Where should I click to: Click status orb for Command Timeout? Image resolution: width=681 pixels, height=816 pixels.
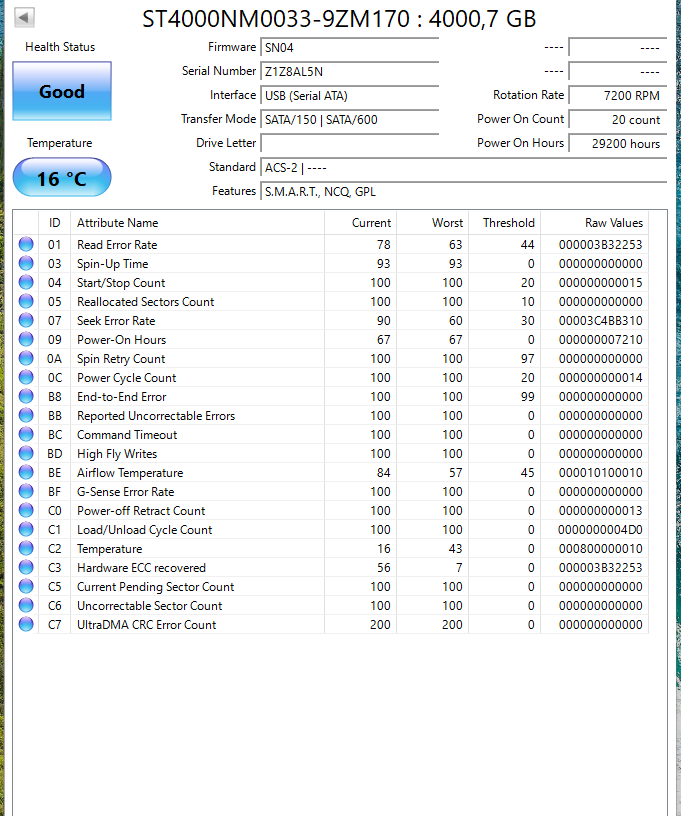pyautogui.click(x=26, y=434)
